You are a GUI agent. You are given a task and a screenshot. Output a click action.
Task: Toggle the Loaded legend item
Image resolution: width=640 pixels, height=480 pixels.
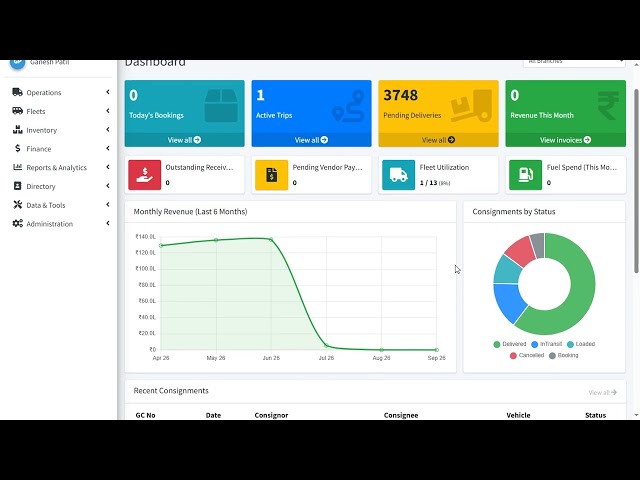[x=581, y=344]
